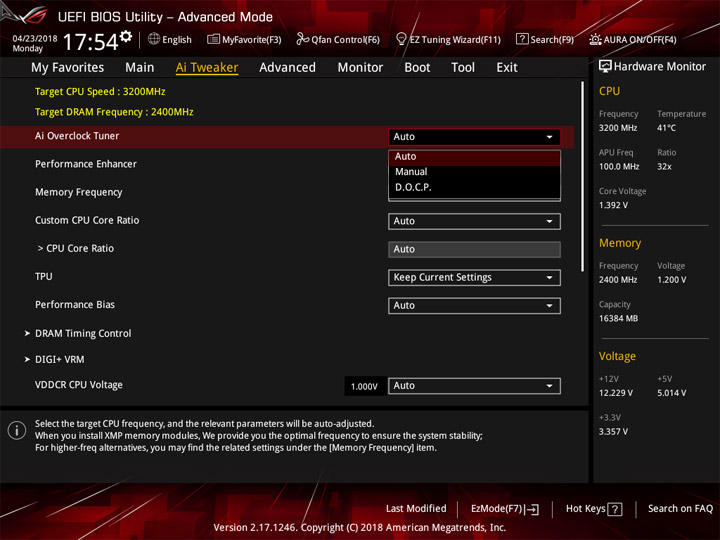This screenshot has height=540, width=720.
Task: Switch to the Advanced tab
Action: (287, 68)
